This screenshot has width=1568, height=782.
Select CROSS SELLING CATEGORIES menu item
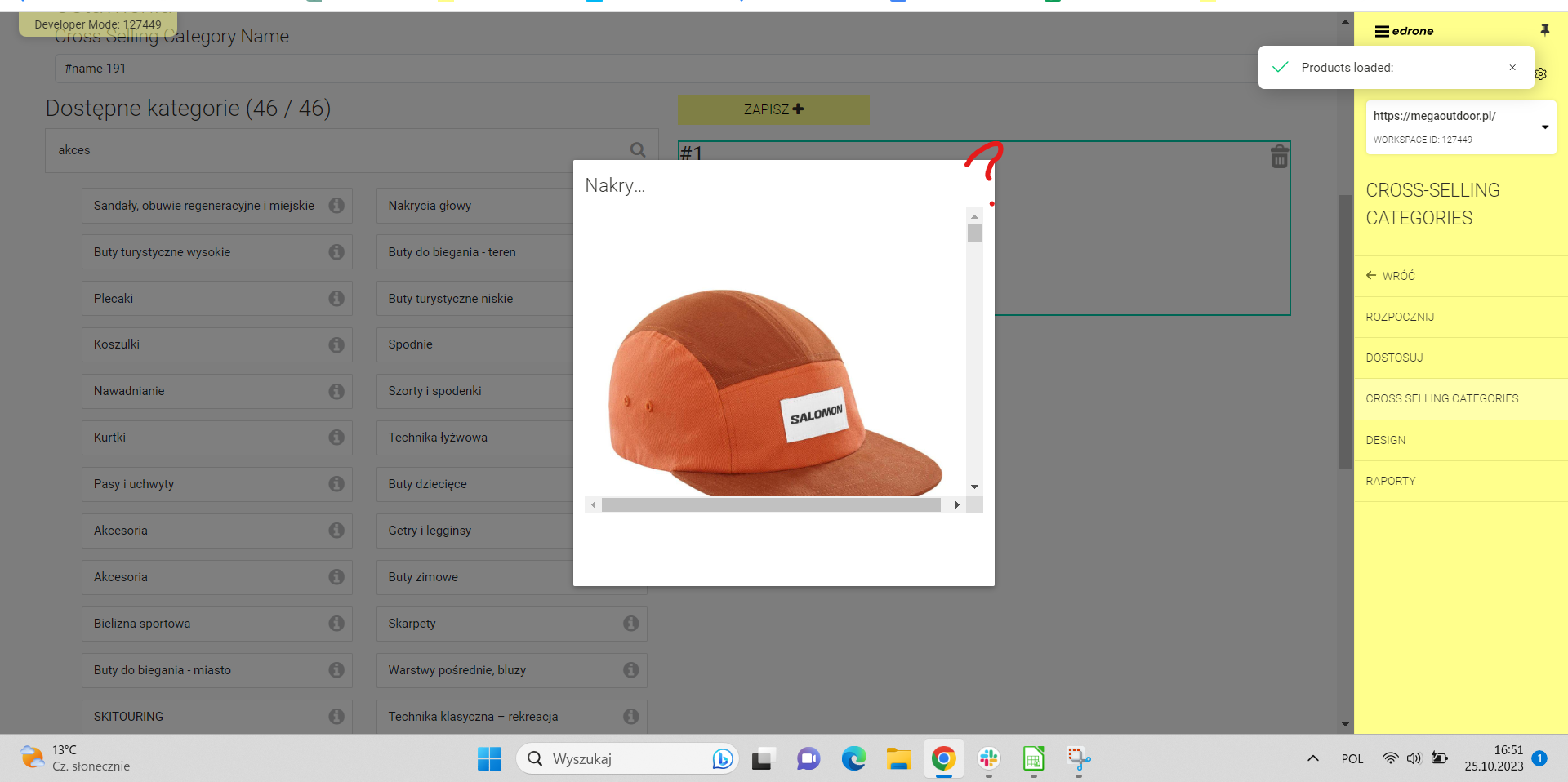pyautogui.click(x=1461, y=398)
